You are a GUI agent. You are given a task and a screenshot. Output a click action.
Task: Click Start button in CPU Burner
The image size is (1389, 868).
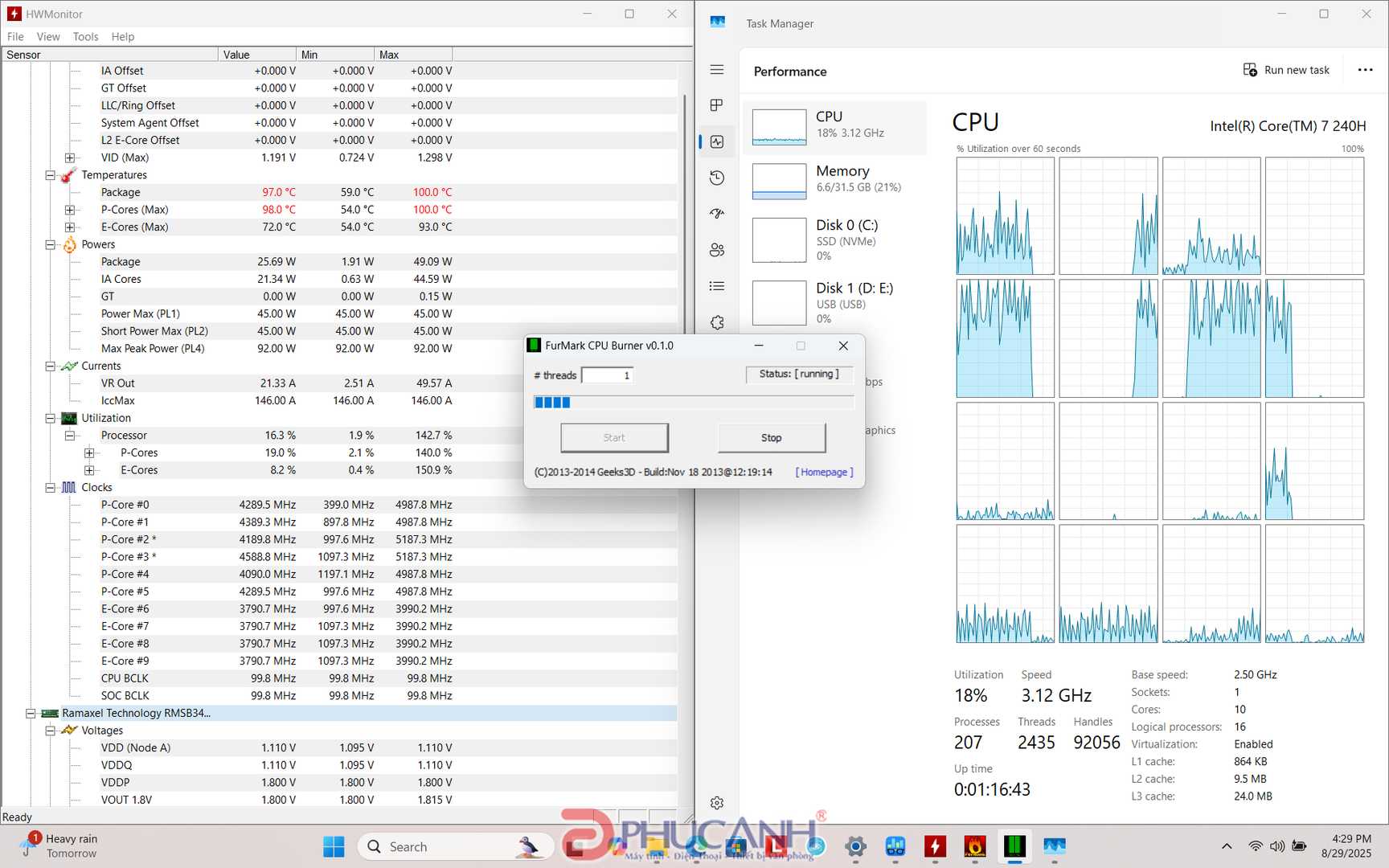(614, 438)
